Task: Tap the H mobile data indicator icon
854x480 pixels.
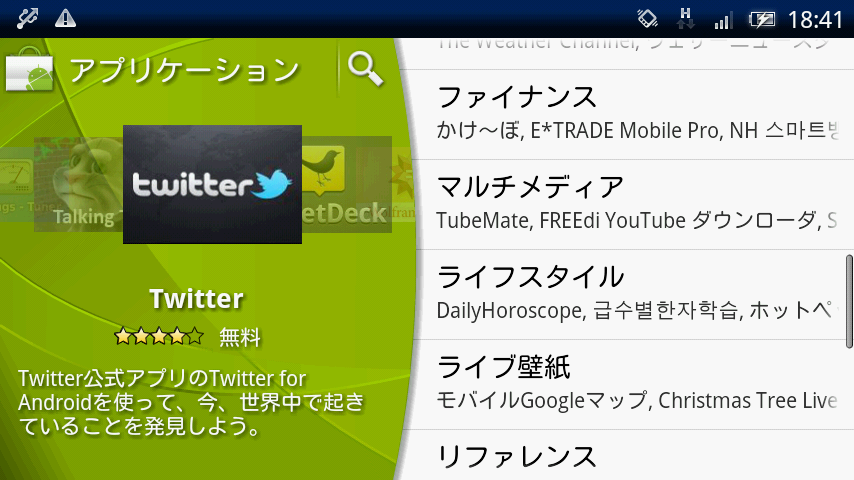Action: coord(685,19)
